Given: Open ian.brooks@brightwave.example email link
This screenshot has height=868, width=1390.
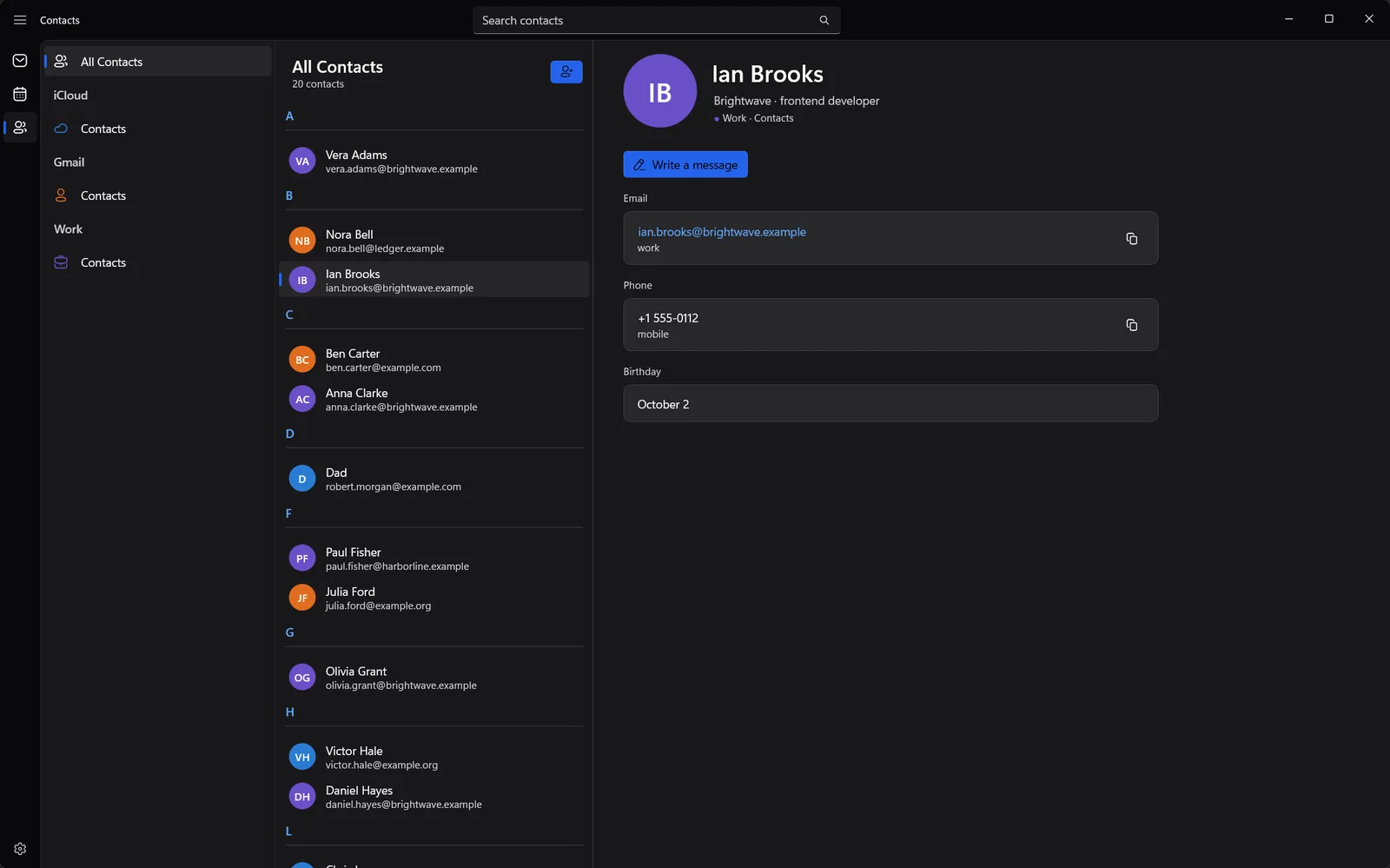Looking at the screenshot, I should tap(722, 232).
